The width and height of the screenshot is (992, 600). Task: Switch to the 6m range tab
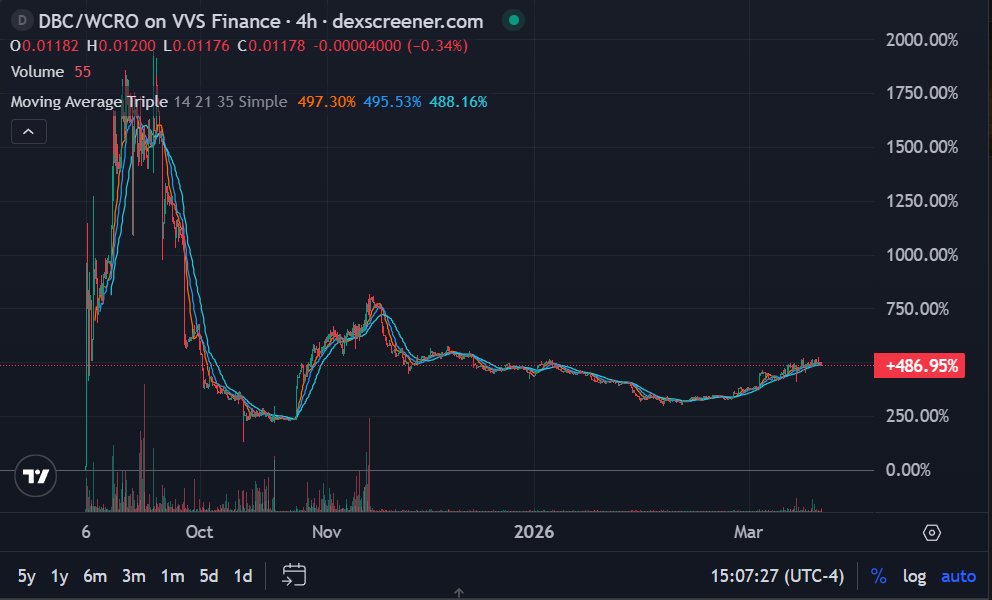[96, 576]
